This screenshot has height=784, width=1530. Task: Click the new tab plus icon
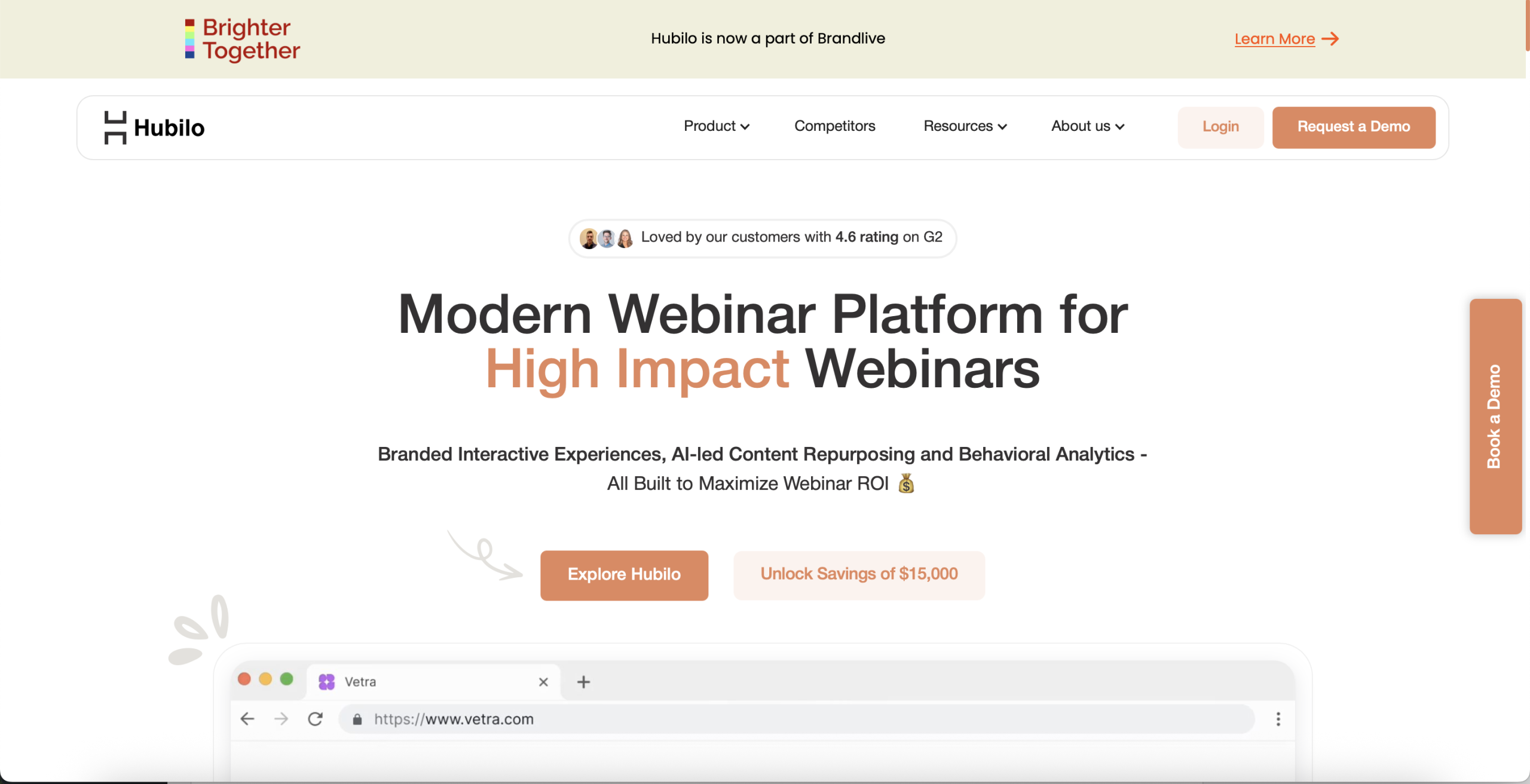coord(583,681)
